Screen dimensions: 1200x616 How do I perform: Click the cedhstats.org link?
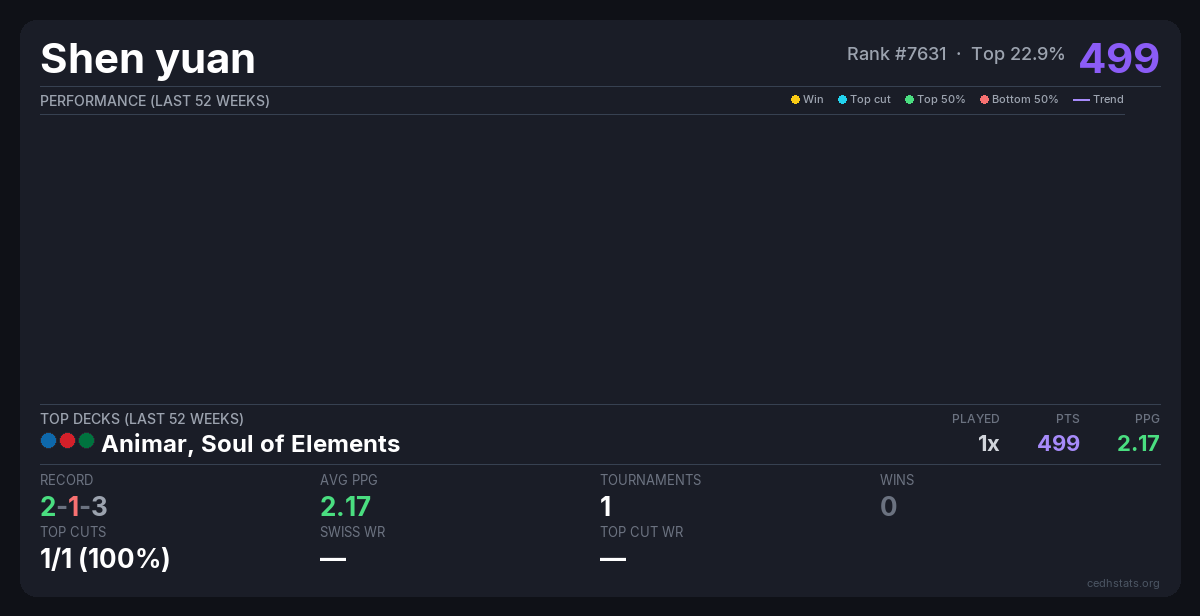click(x=1123, y=583)
